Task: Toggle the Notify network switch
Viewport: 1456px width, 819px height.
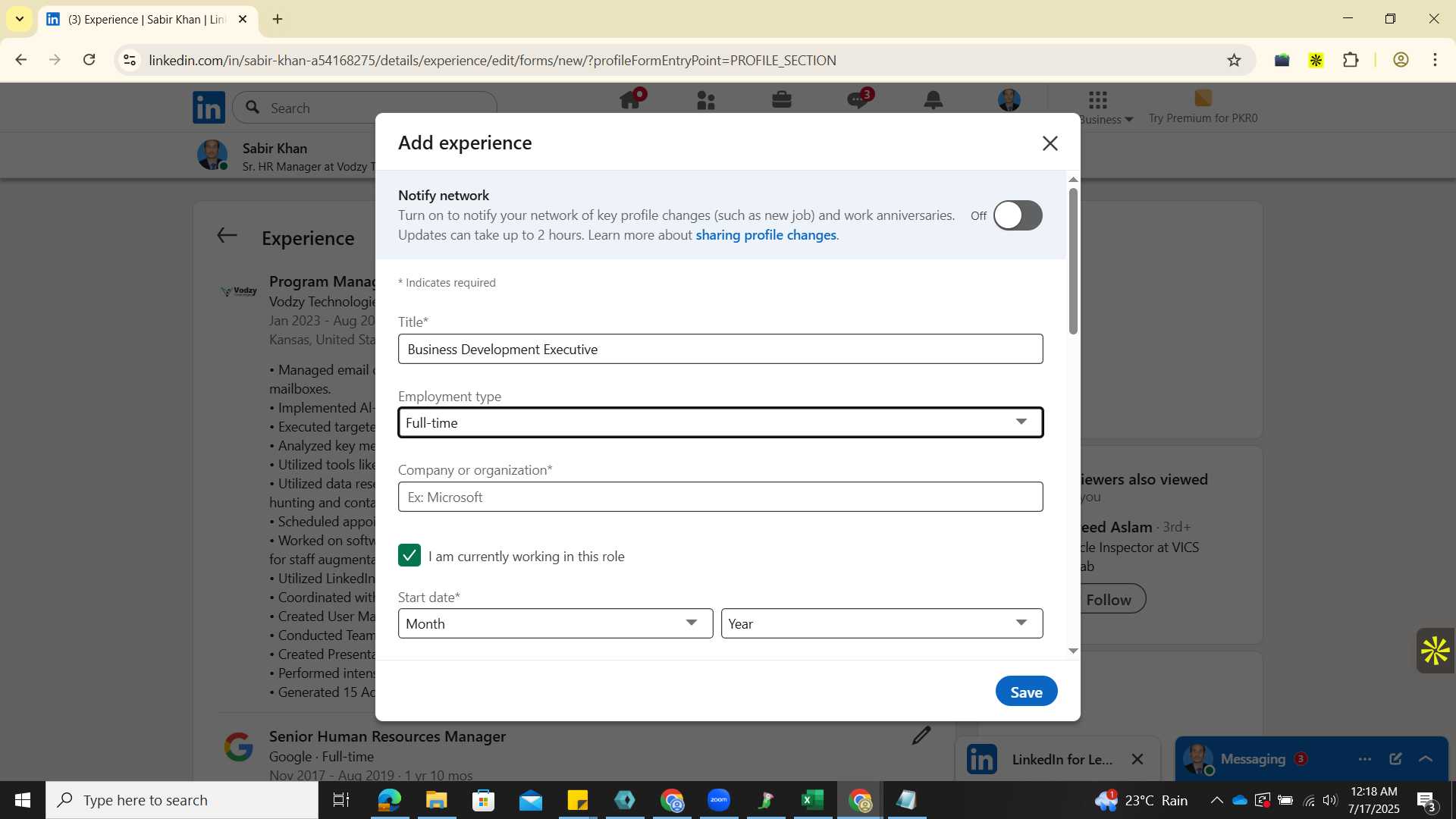Action: pyautogui.click(x=1018, y=215)
